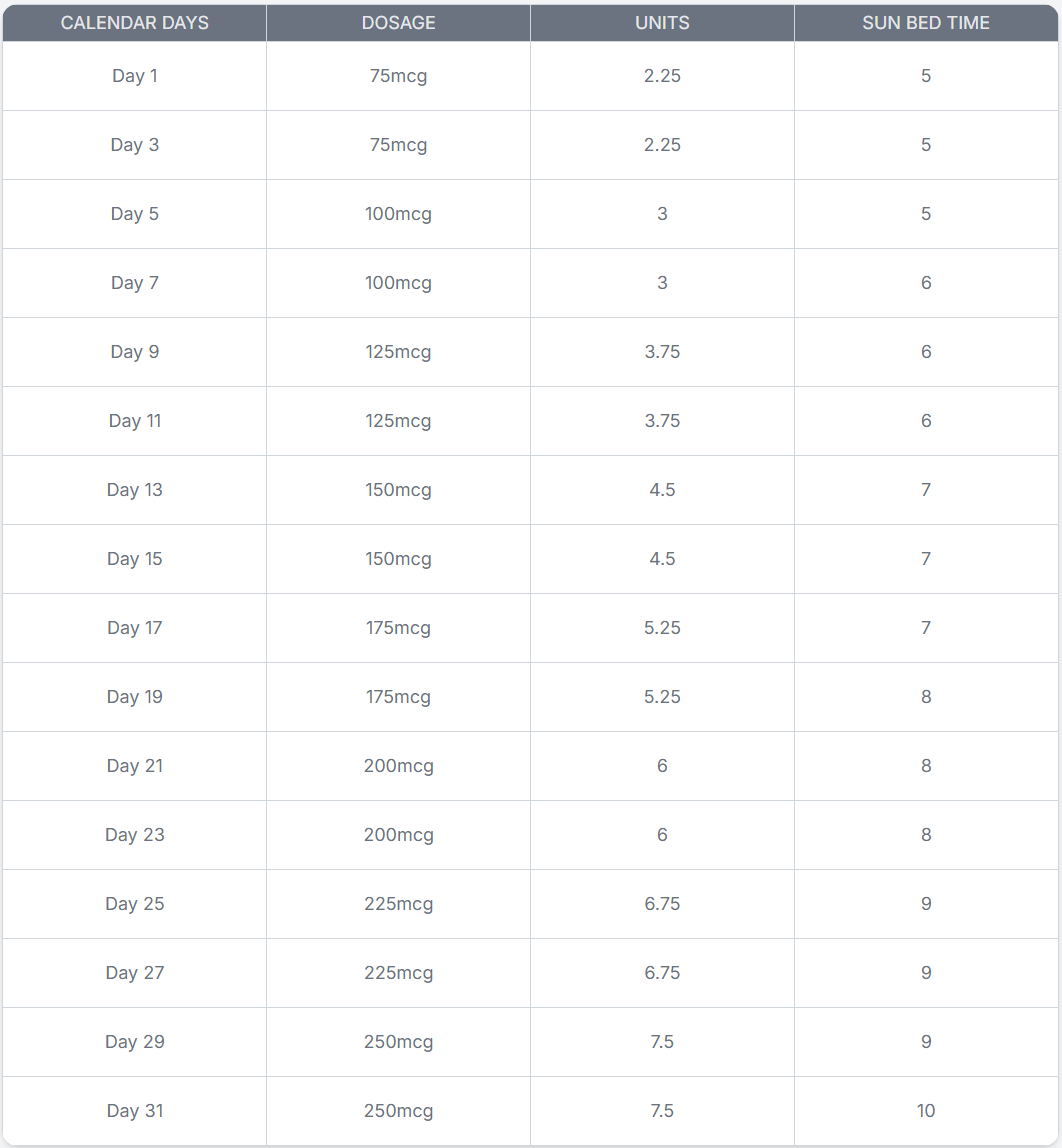Viewport: 1062px width, 1148px height.
Task: Click the 4.5 units value for Day 15
Action: (x=662, y=559)
